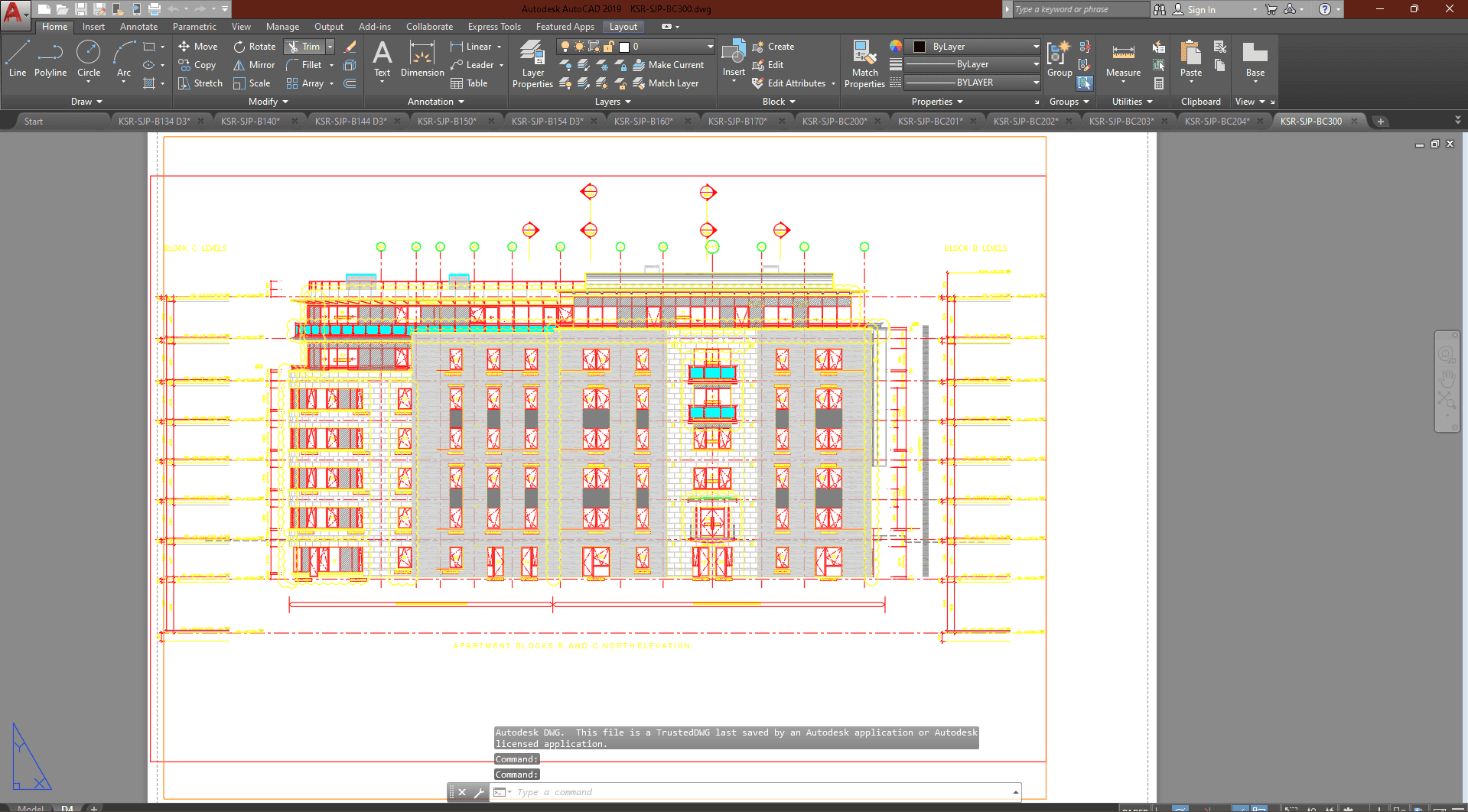The width and height of the screenshot is (1468, 812).
Task: Click the Sign In button
Action: (x=1200, y=10)
